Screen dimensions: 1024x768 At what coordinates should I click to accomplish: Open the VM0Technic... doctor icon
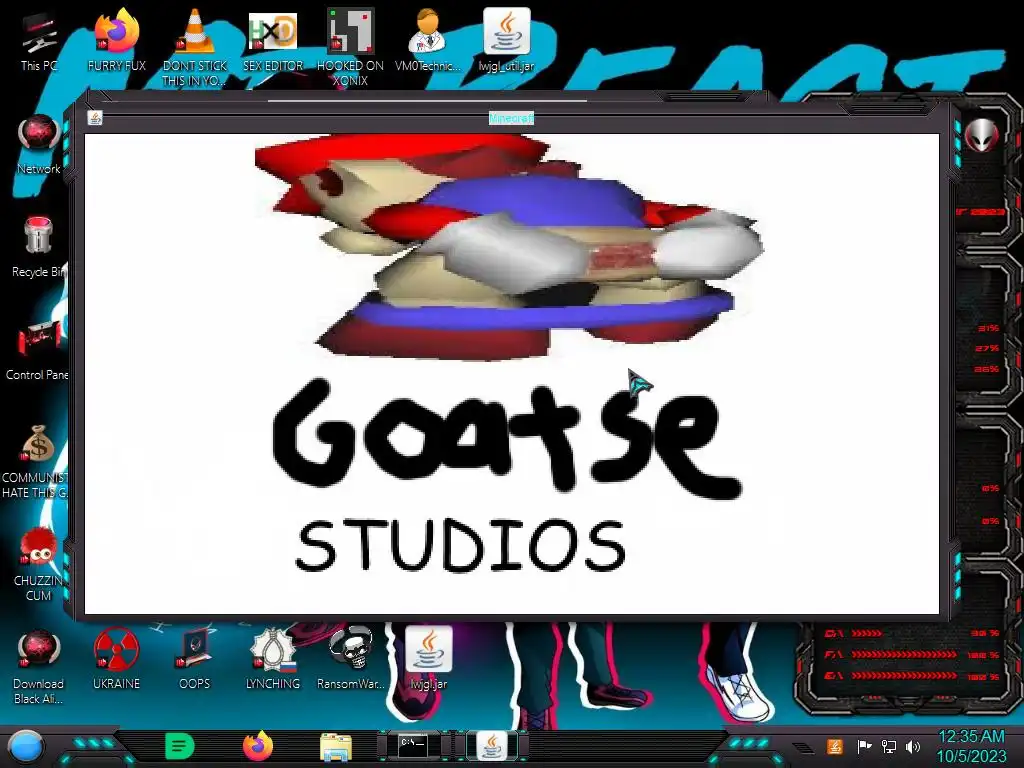click(x=428, y=39)
